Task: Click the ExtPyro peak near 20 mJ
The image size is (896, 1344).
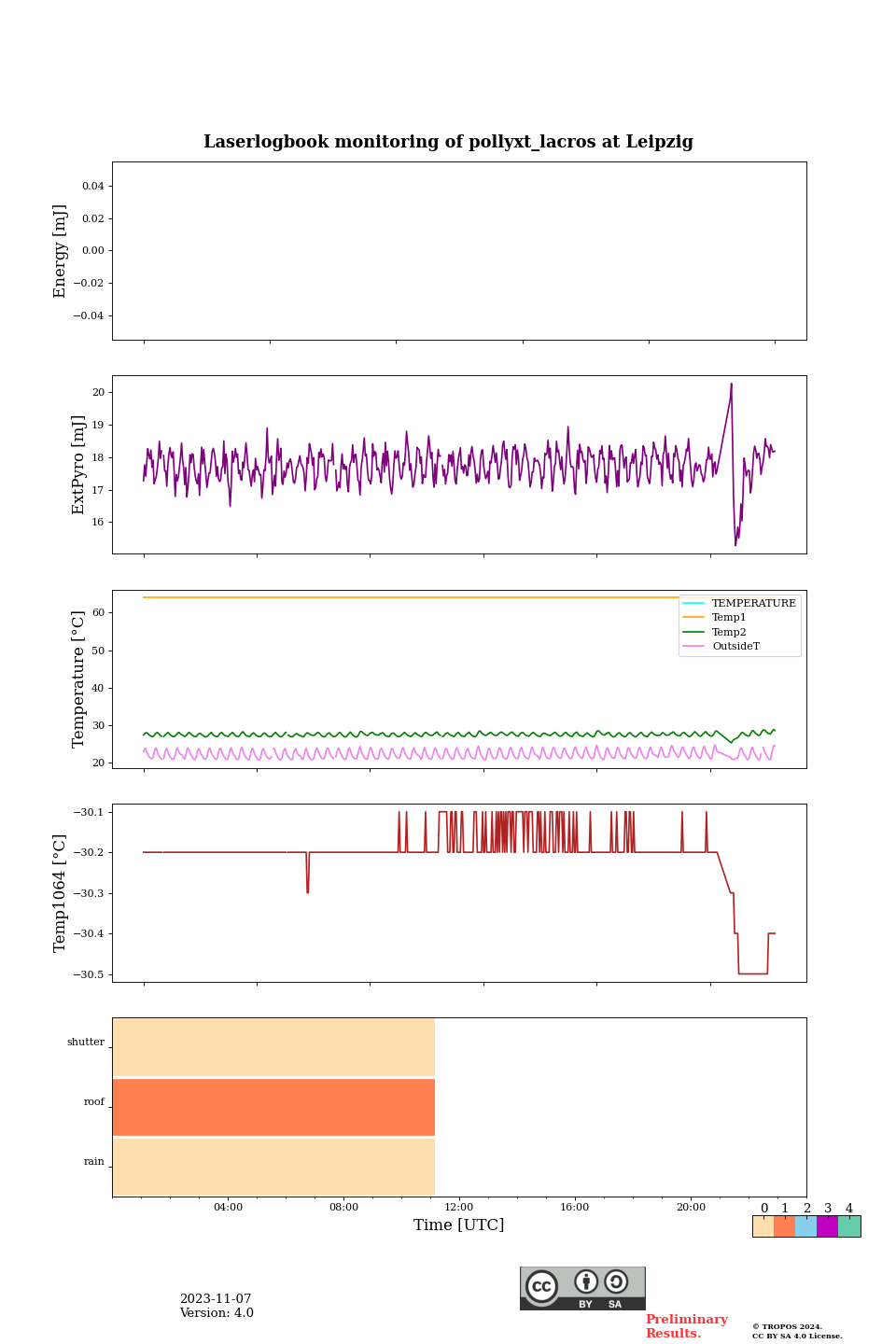Action: point(731,385)
